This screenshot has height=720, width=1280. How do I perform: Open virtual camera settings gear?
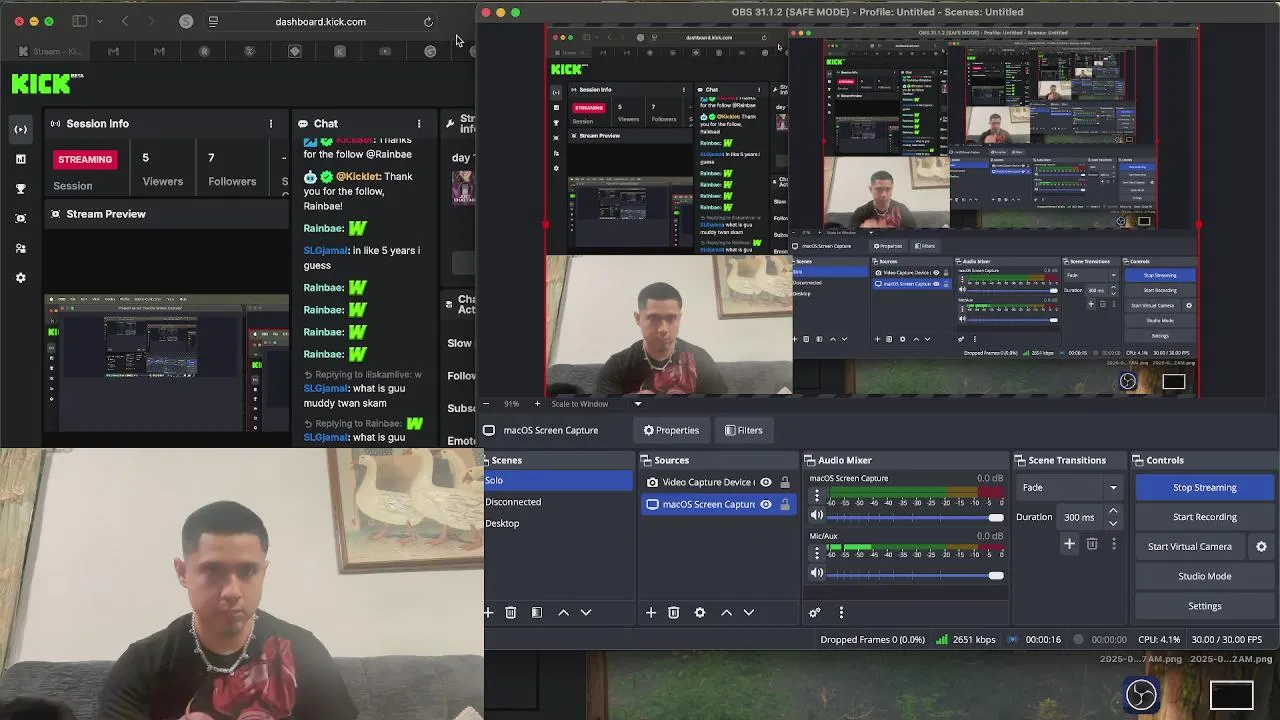1261,547
